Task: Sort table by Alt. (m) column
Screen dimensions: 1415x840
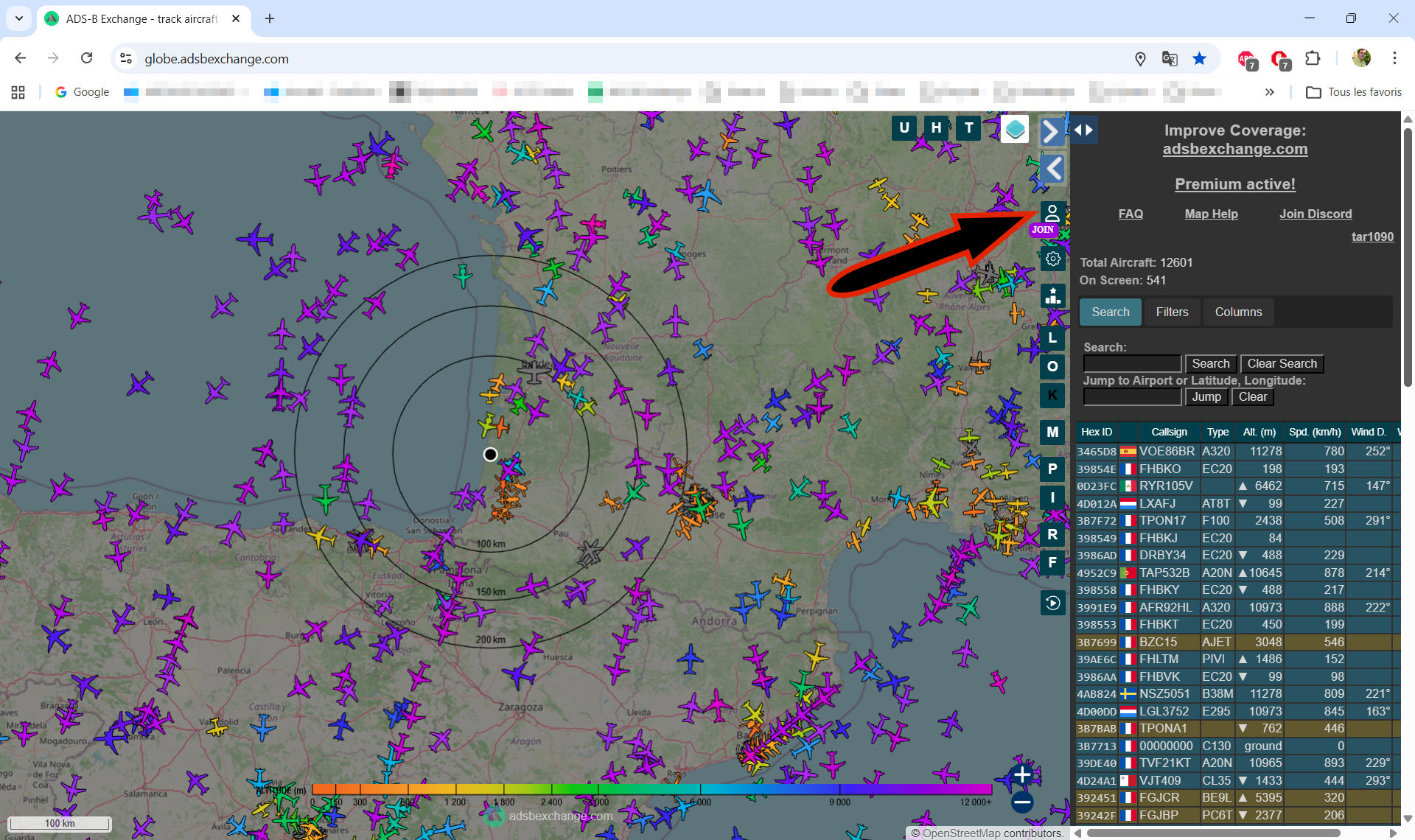Action: (x=1259, y=432)
